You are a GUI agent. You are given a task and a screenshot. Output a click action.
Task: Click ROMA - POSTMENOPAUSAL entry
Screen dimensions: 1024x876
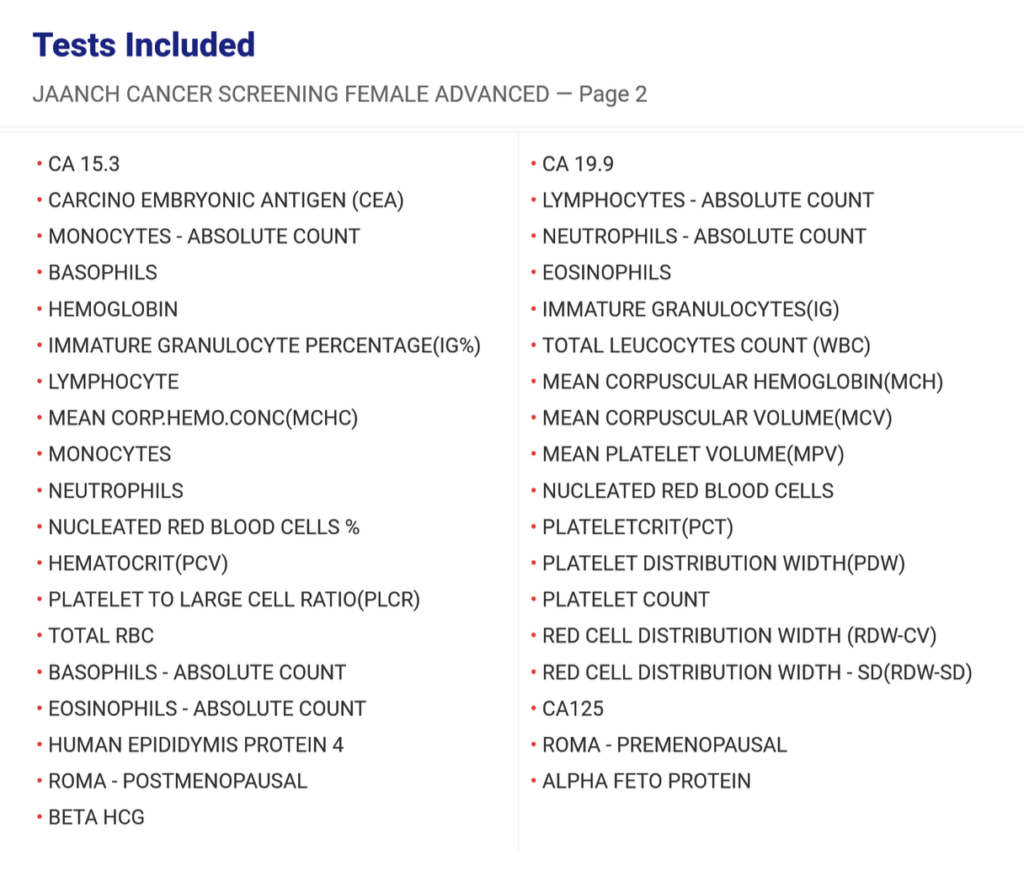[178, 781]
